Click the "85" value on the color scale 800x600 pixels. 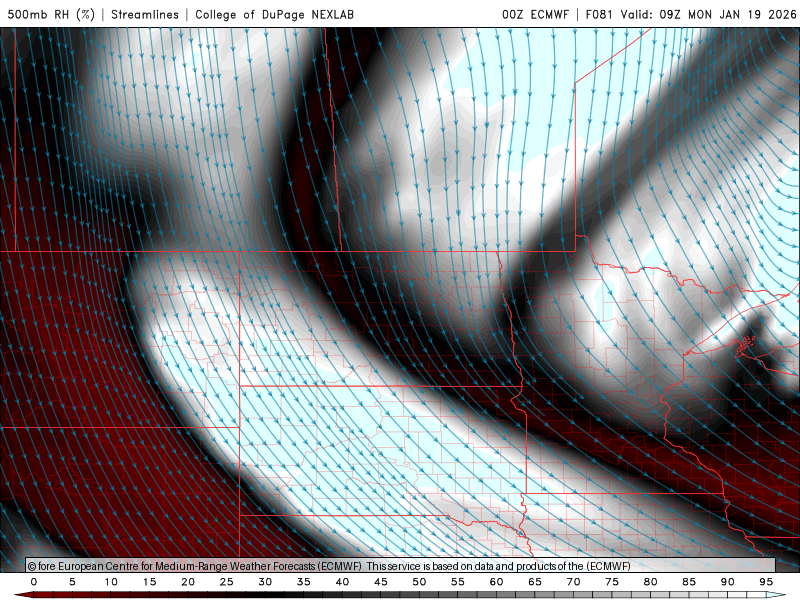coord(689,582)
